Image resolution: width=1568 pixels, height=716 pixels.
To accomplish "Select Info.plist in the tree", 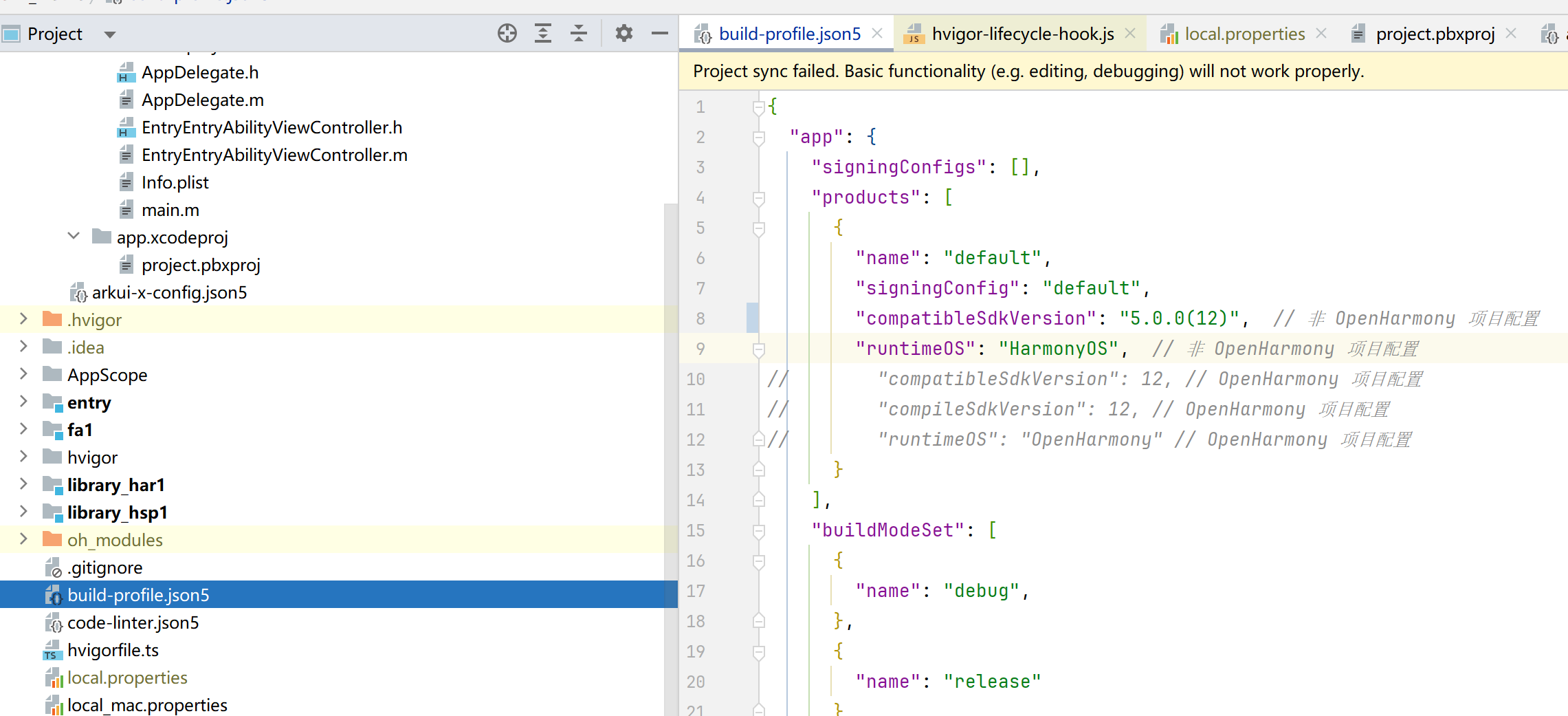I will pos(175,182).
